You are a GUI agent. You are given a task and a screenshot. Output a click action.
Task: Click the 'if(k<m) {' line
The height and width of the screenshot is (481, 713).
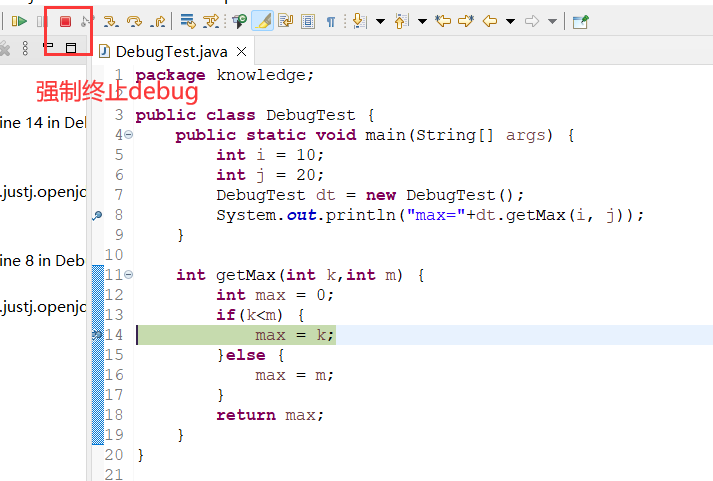point(261,315)
